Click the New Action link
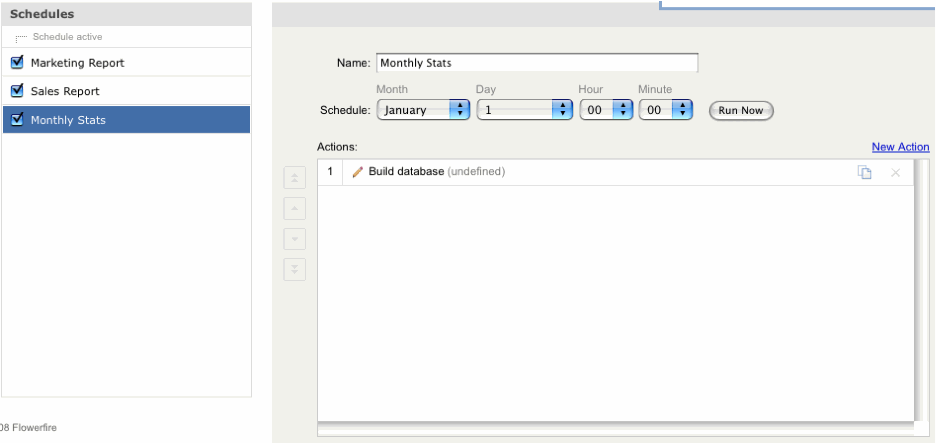 point(900,147)
